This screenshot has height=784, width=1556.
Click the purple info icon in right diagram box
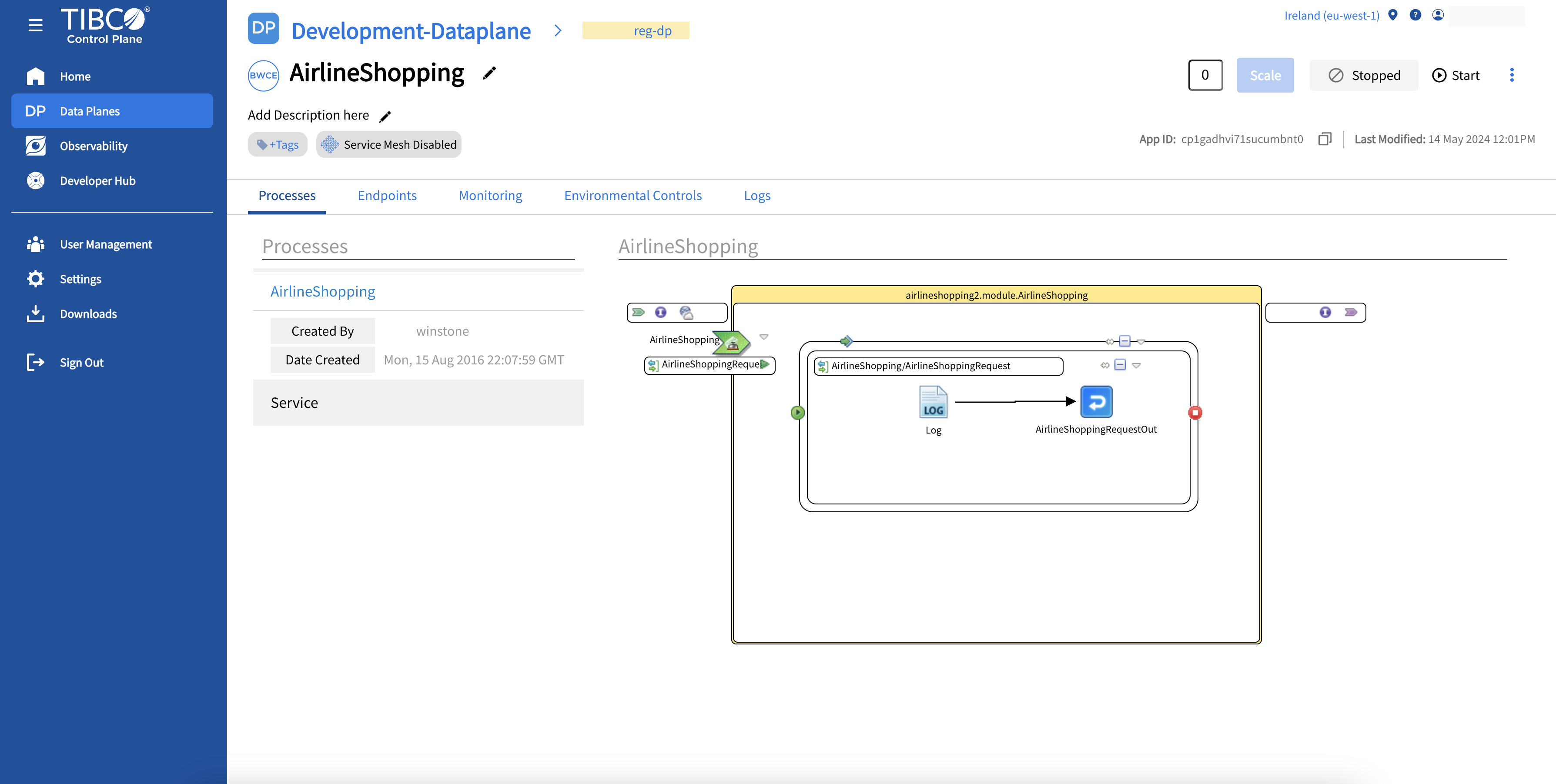[x=1325, y=312]
